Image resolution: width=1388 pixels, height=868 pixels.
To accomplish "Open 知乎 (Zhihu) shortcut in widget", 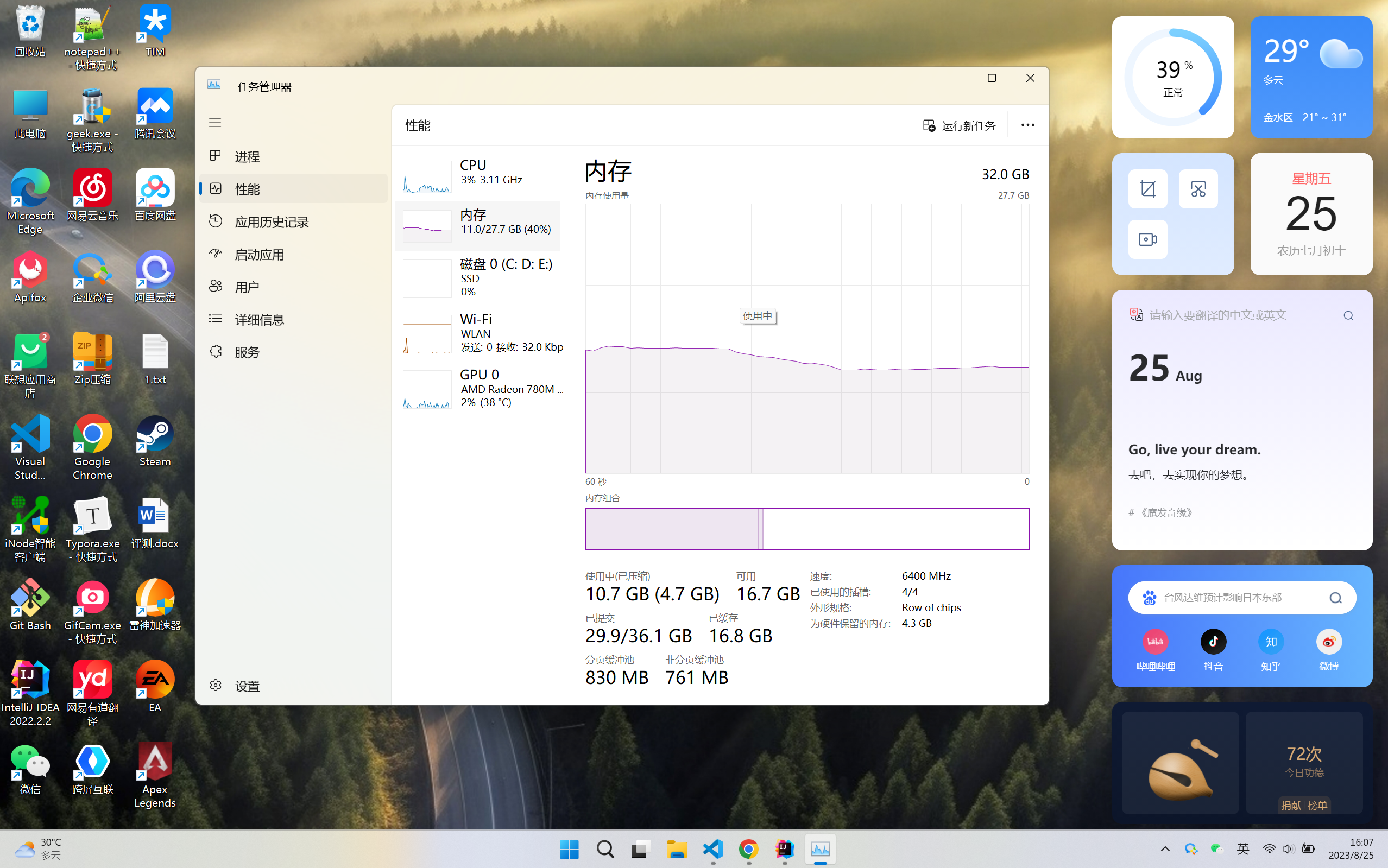I will 1271,650.
